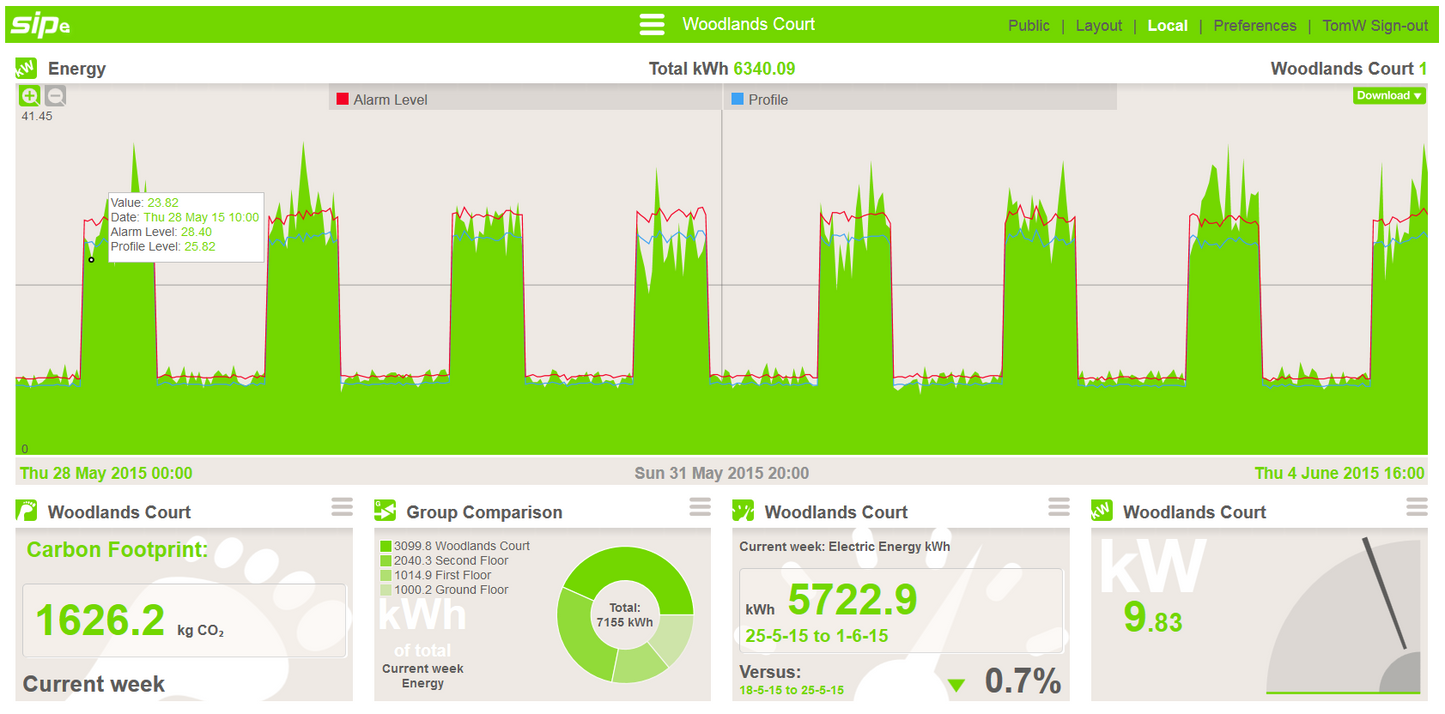Click the Energy panel widget icon
Image resolution: width=1445 pixels, height=714 pixels.
(x=26, y=68)
